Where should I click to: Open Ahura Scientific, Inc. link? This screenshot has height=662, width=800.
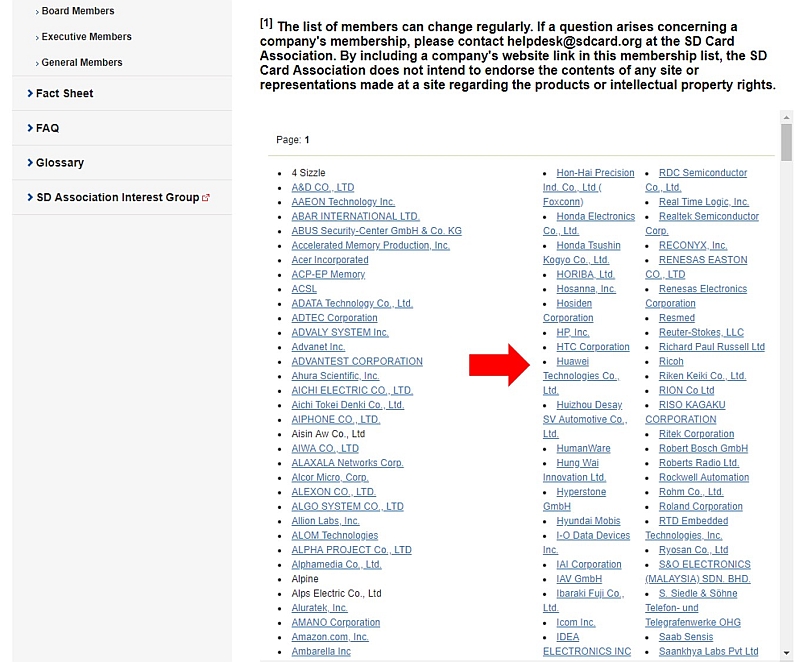[x=335, y=376]
